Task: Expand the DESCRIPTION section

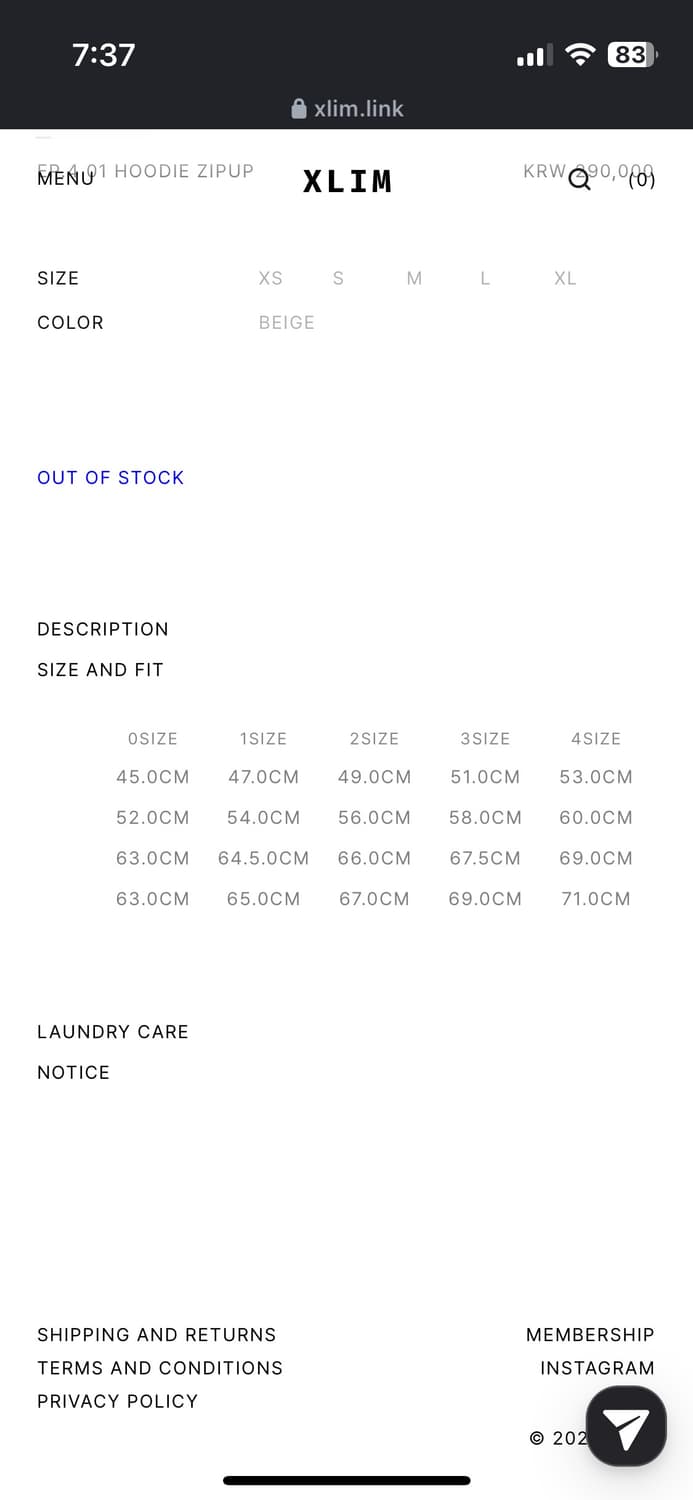Action: click(x=103, y=629)
